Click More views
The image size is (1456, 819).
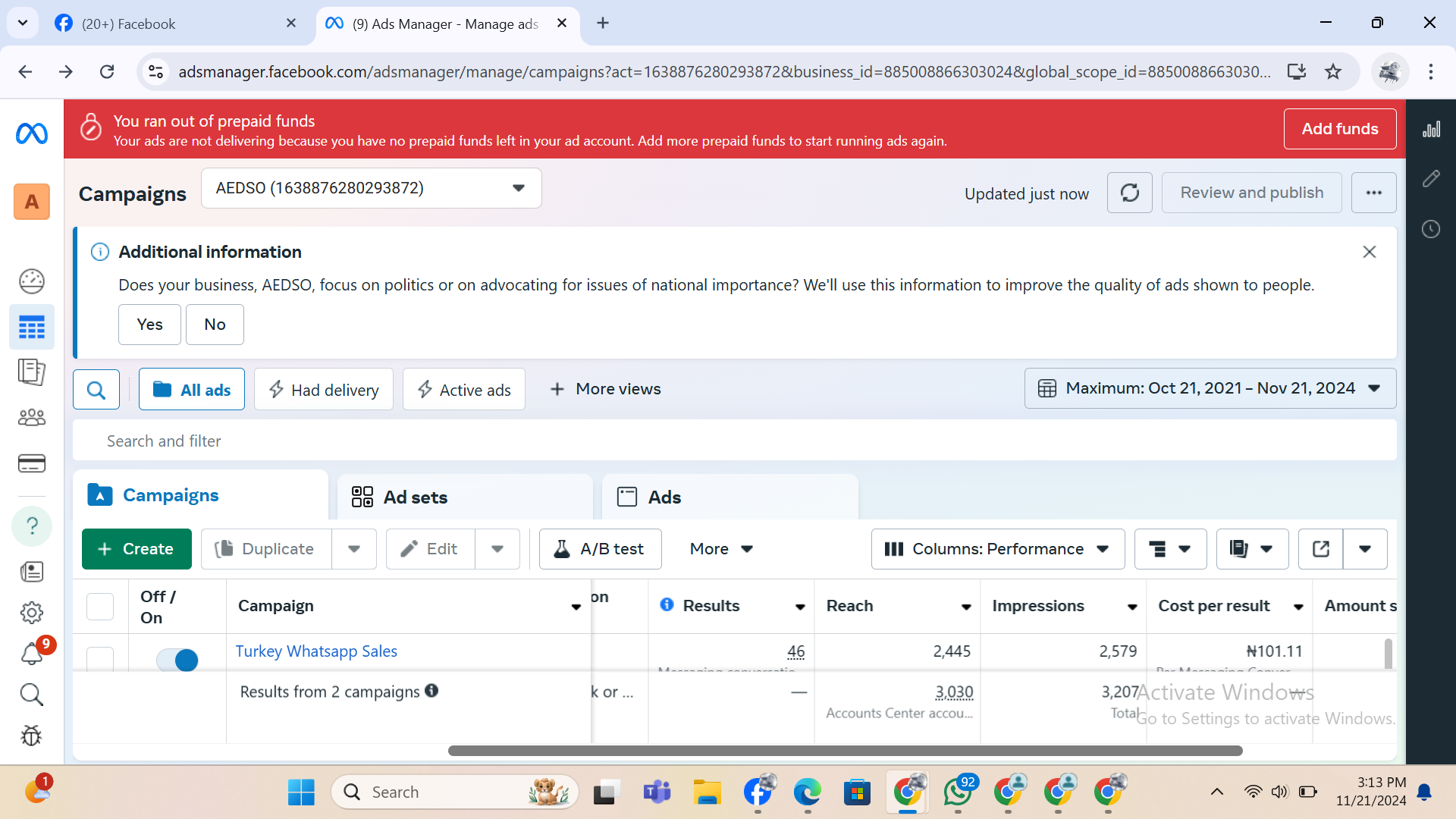click(x=605, y=389)
